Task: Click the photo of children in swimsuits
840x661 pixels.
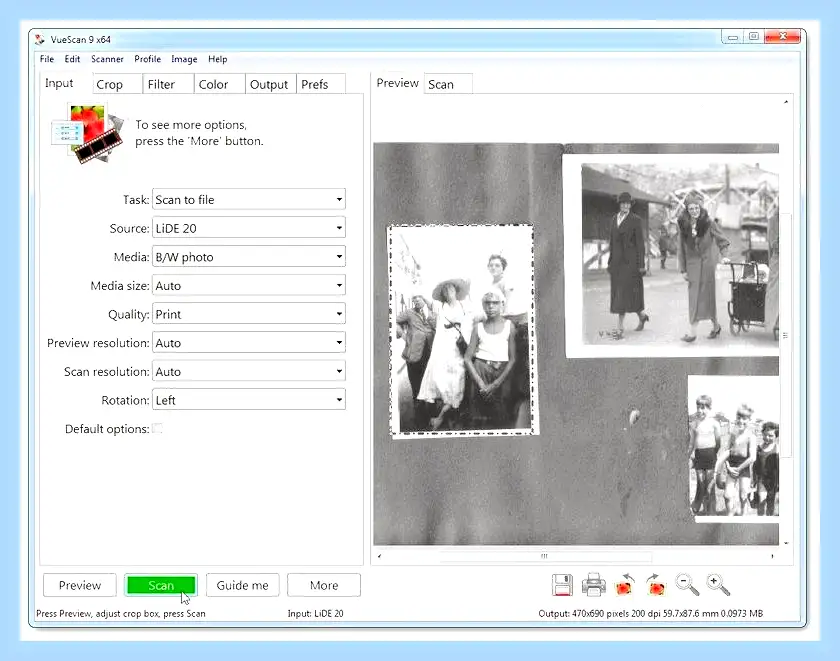Action: click(x=733, y=447)
